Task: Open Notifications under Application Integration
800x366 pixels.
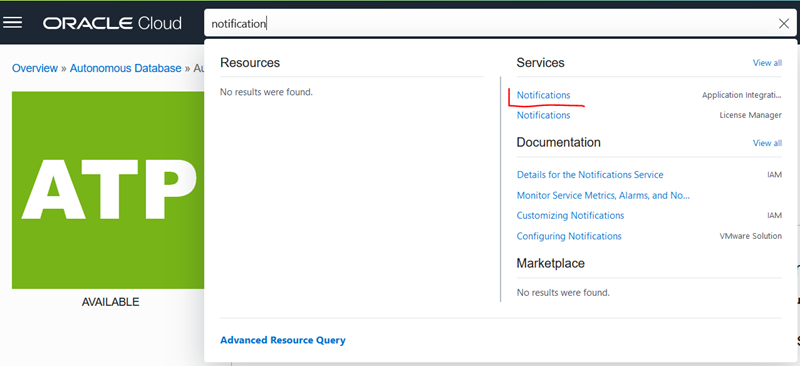Action: point(543,95)
